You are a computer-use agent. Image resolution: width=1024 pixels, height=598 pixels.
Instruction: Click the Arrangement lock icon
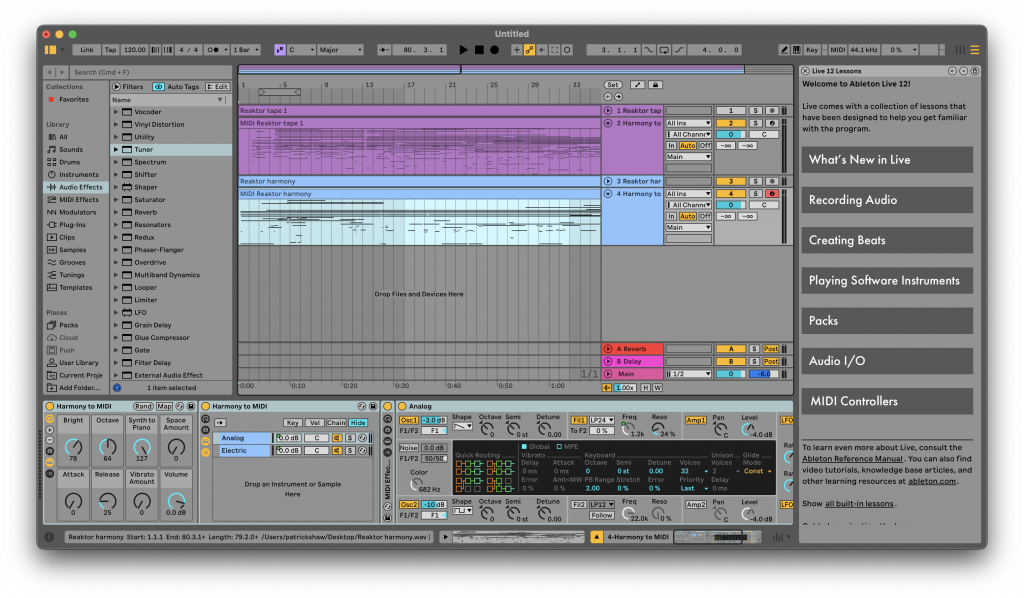click(656, 85)
